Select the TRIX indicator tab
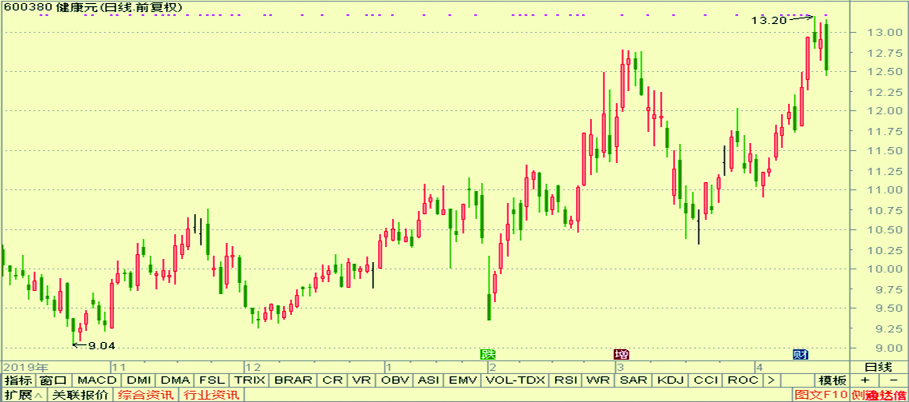The width and height of the screenshot is (909, 402). (x=249, y=381)
